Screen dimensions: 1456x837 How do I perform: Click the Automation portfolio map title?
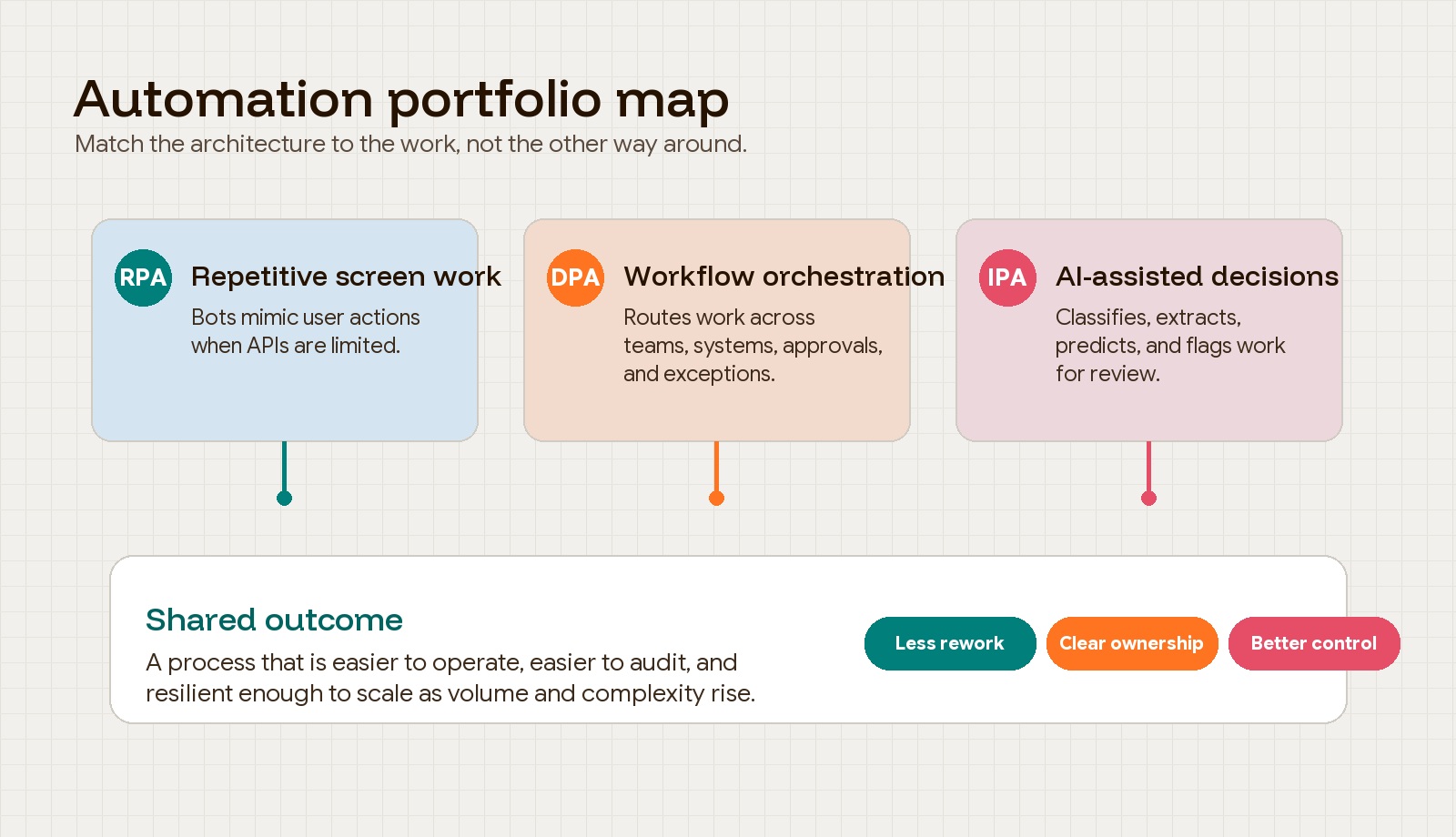click(x=401, y=99)
